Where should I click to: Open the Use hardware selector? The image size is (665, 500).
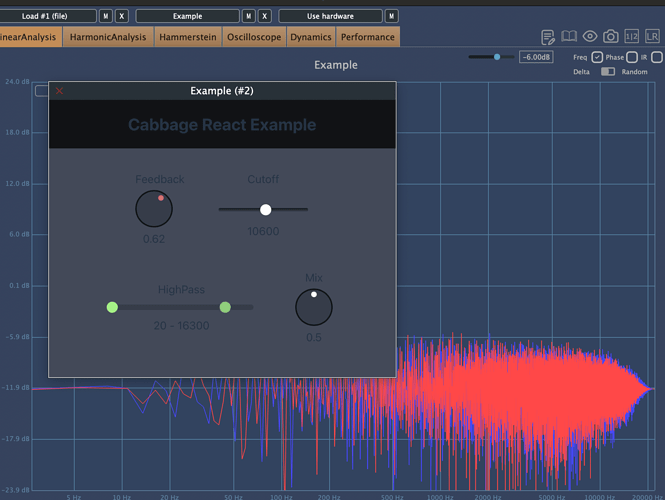[330, 16]
